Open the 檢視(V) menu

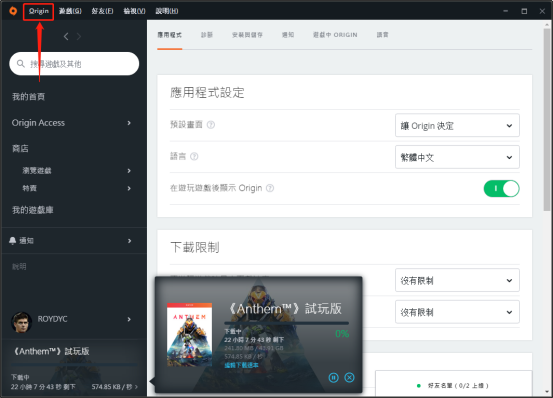[134, 11]
